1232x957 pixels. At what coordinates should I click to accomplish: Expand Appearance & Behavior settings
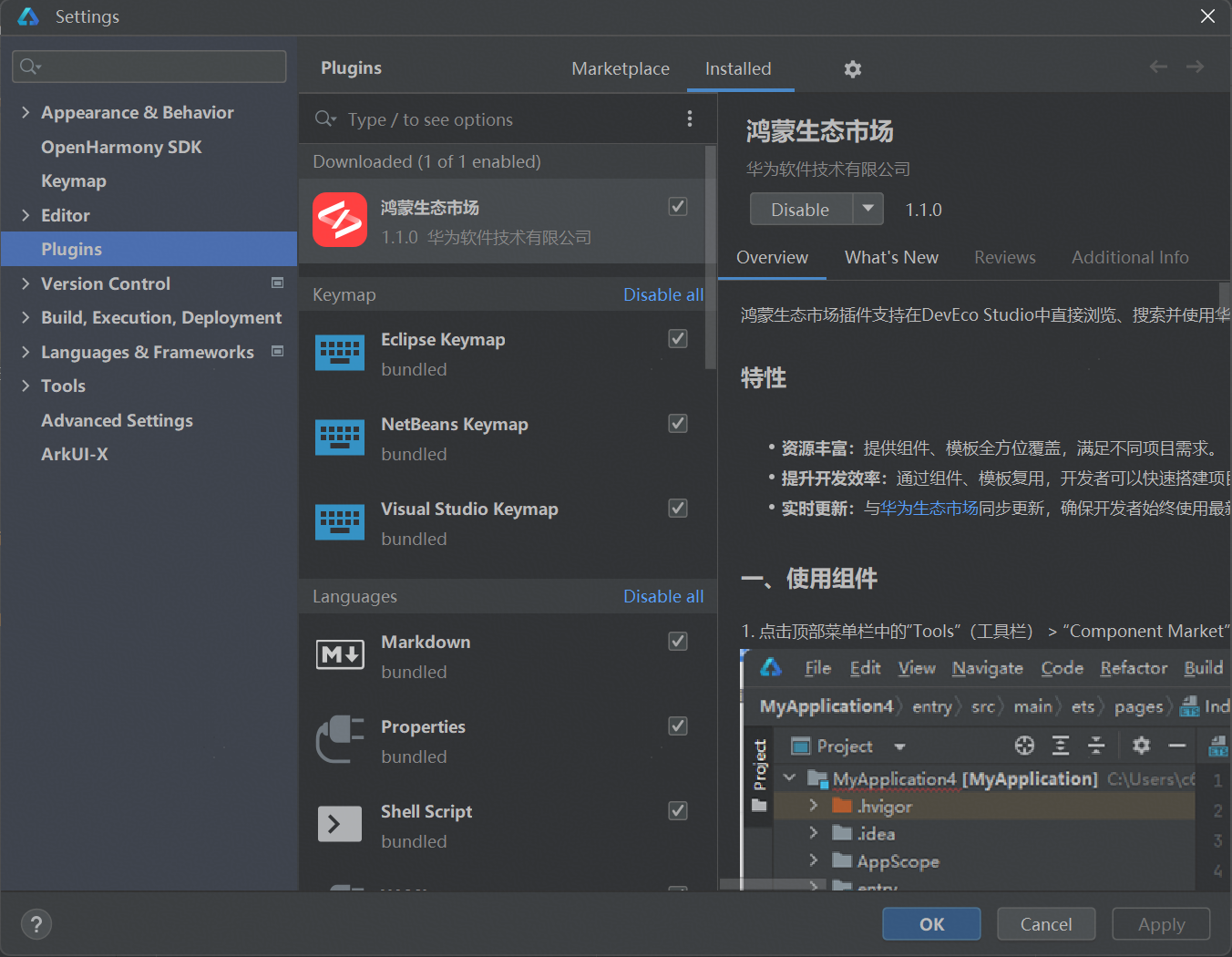[x=26, y=112]
